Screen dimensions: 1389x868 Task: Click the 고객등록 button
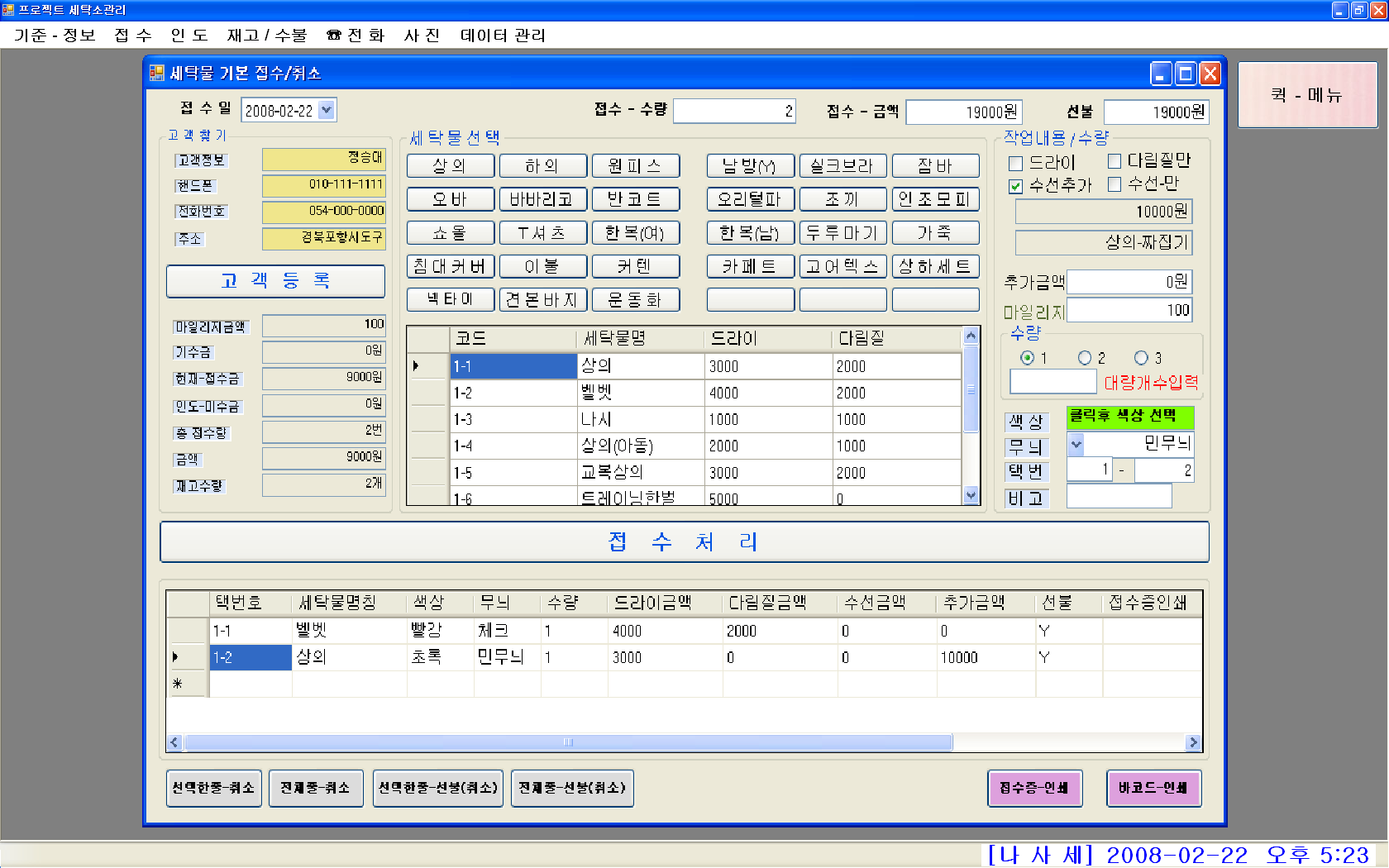[275, 281]
